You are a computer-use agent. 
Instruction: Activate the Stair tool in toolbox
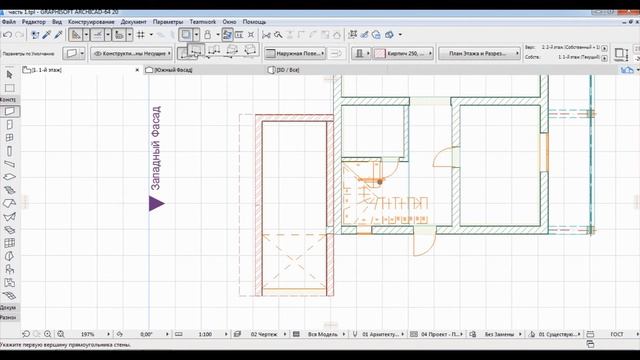pos(9,190)
